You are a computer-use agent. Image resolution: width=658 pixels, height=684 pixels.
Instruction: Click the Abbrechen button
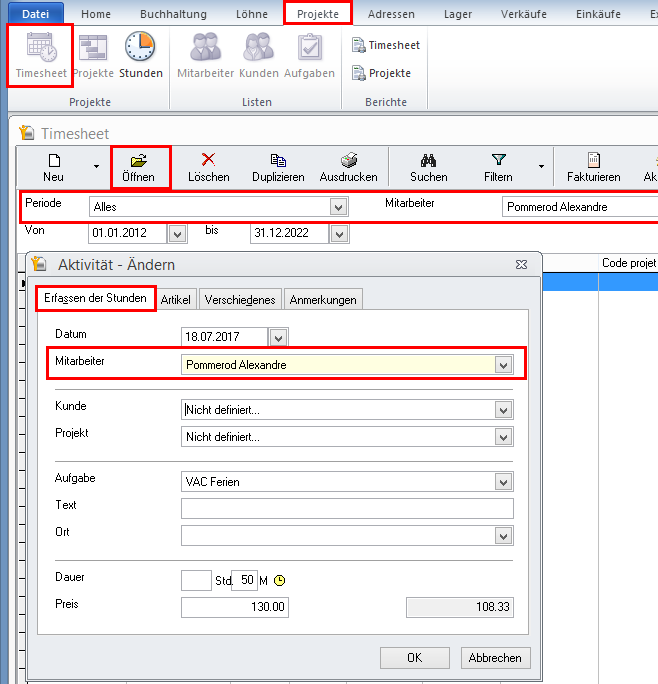[495, 658]
